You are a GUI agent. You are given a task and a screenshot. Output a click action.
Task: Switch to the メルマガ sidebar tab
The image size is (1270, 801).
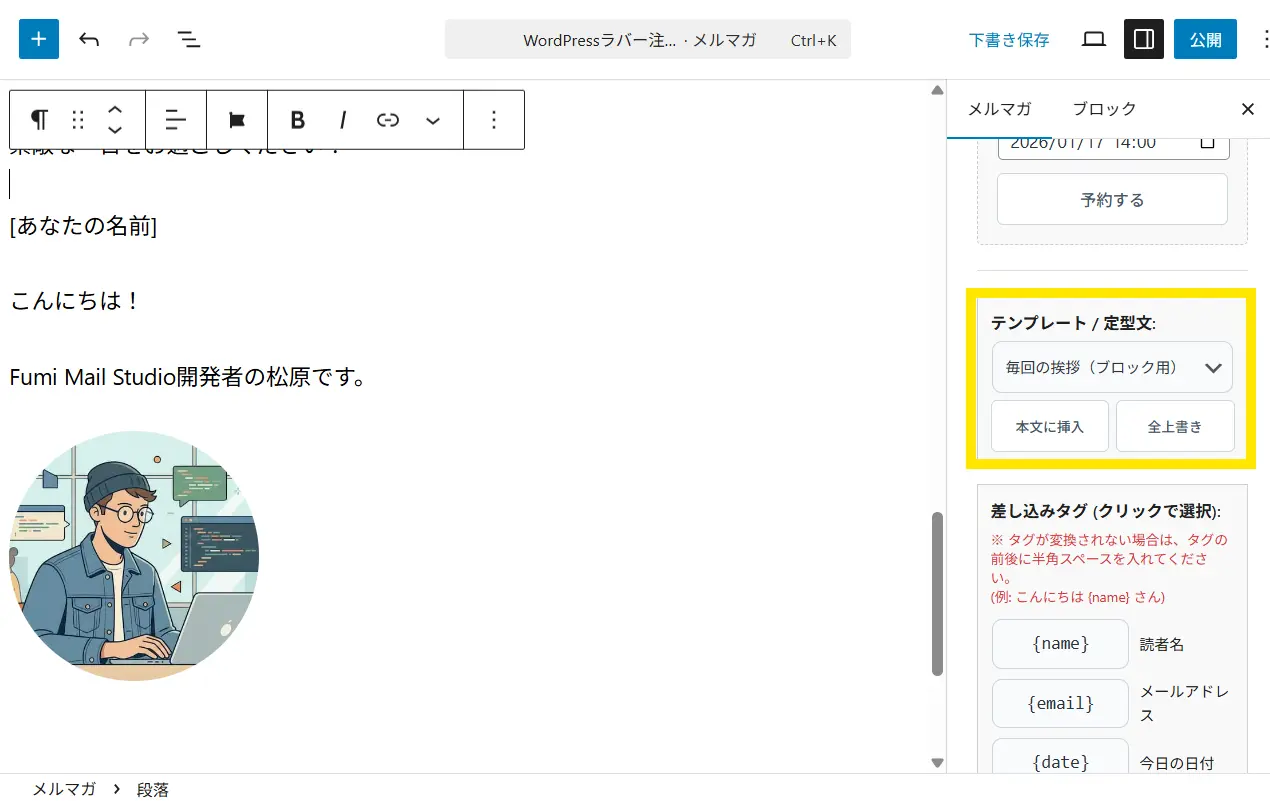click(x=999, y=109)
